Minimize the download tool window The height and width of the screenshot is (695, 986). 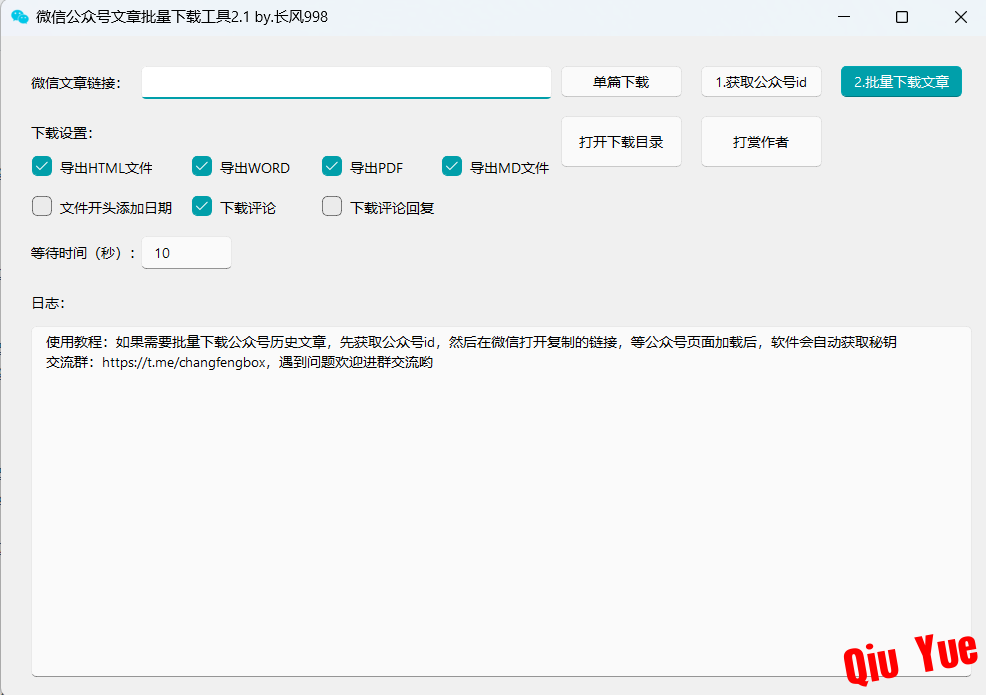click(844, 17)
